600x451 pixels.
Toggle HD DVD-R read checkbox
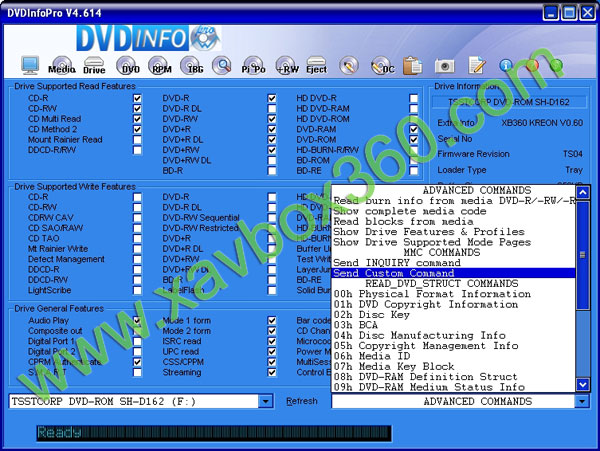click(x=413, y=98)
